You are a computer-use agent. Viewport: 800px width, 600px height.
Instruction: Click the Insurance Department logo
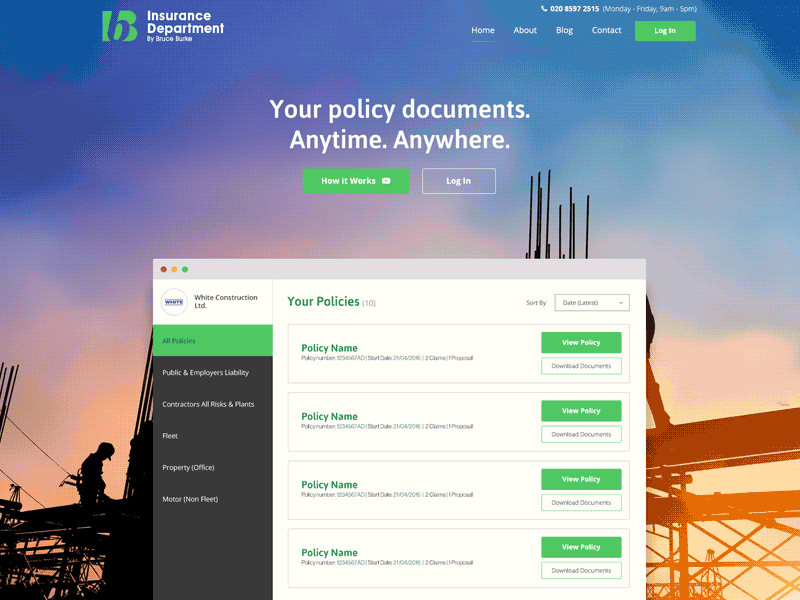[x=162, y=25]
